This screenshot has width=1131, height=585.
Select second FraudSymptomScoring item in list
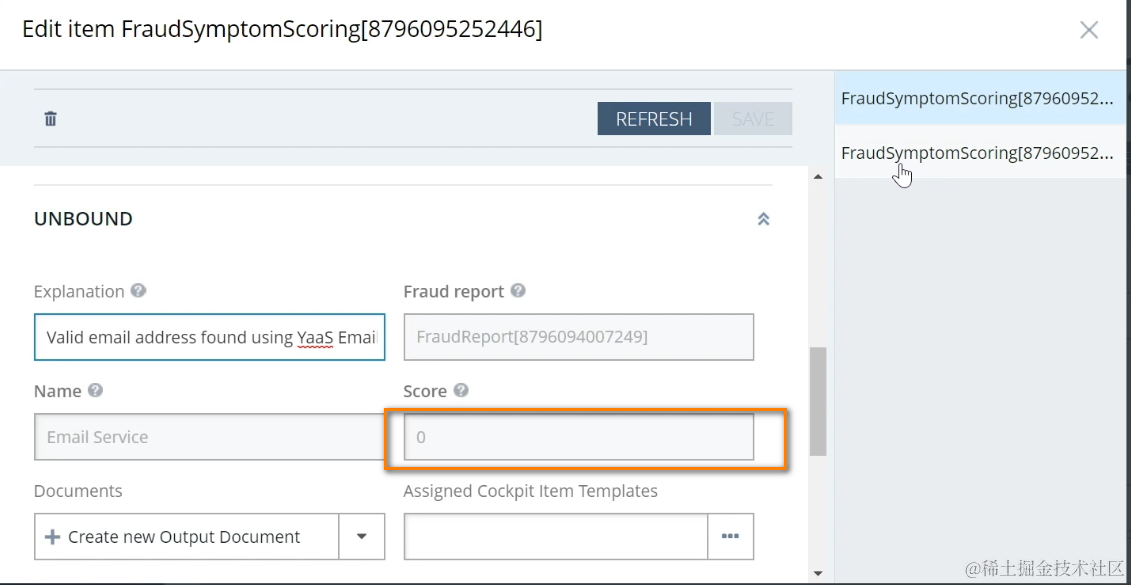click(982, 152)
